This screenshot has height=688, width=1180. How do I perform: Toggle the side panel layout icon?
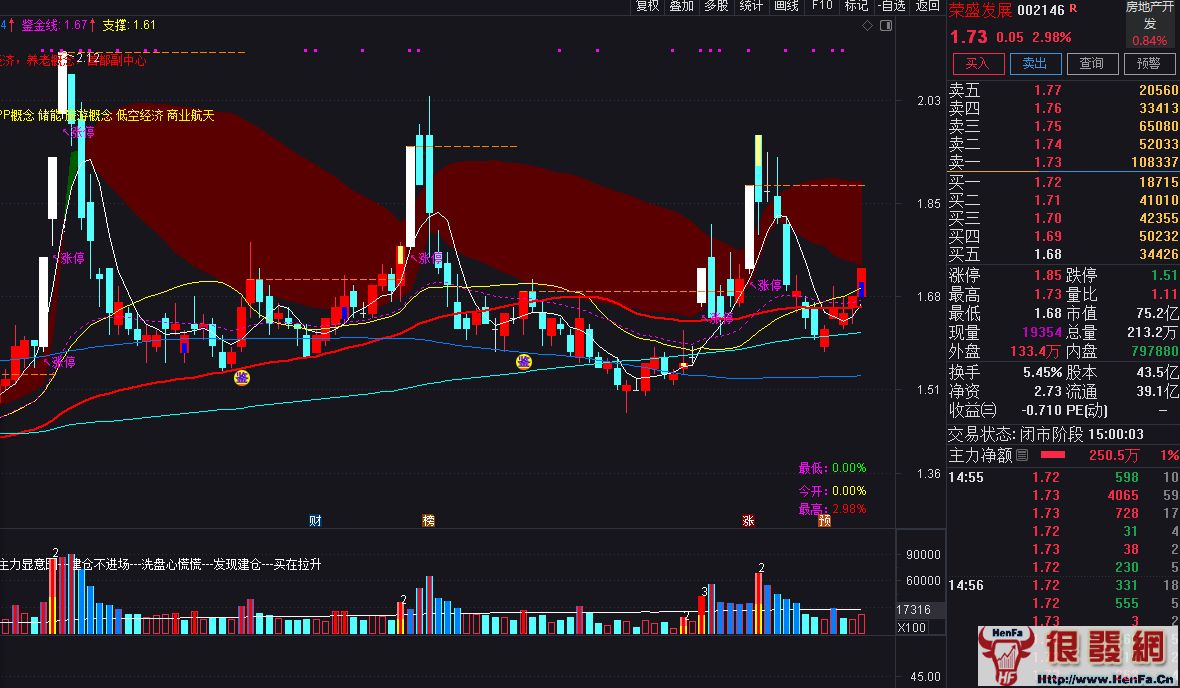(x=886, y=26)
